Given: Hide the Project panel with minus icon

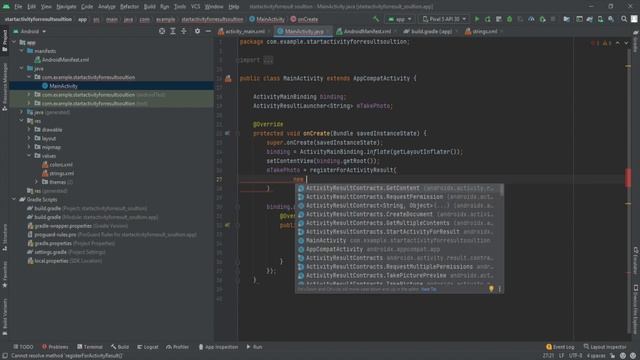Looking at the screenshot, I should 208,31.
